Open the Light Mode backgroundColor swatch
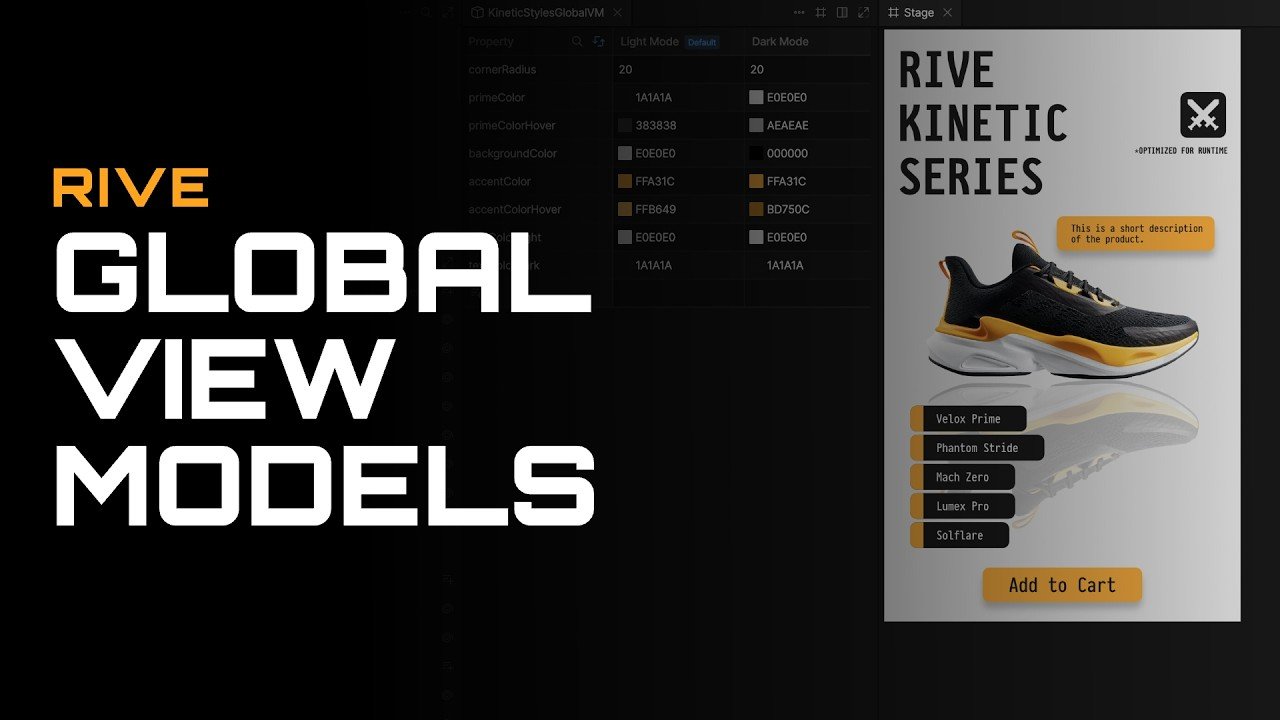Screen dimensions: 1280x720 coord(625,154)
